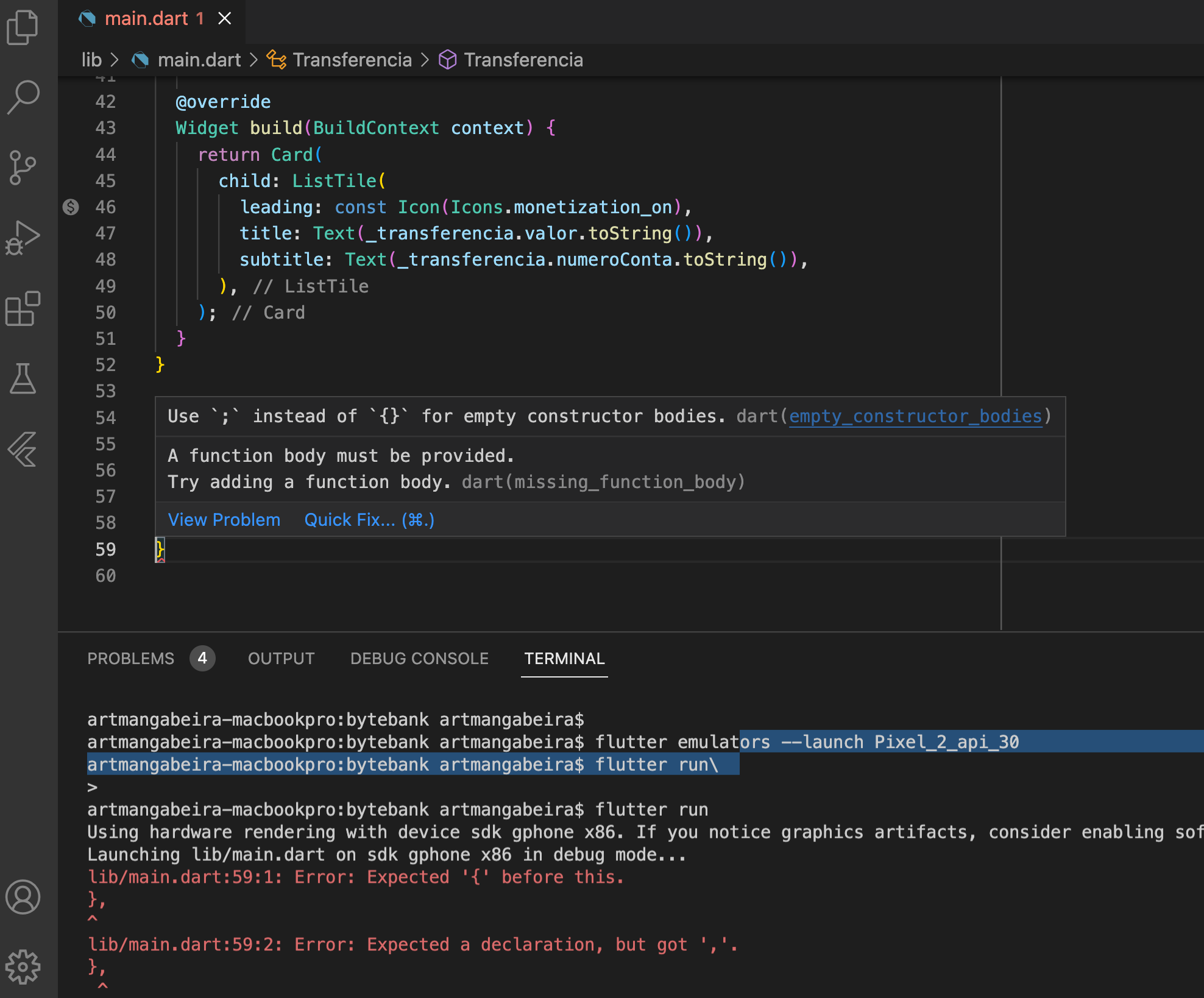1204x998 pixels.
Task: Click the '// Card' closing label on line 50
Action: (x=268, y=313)
